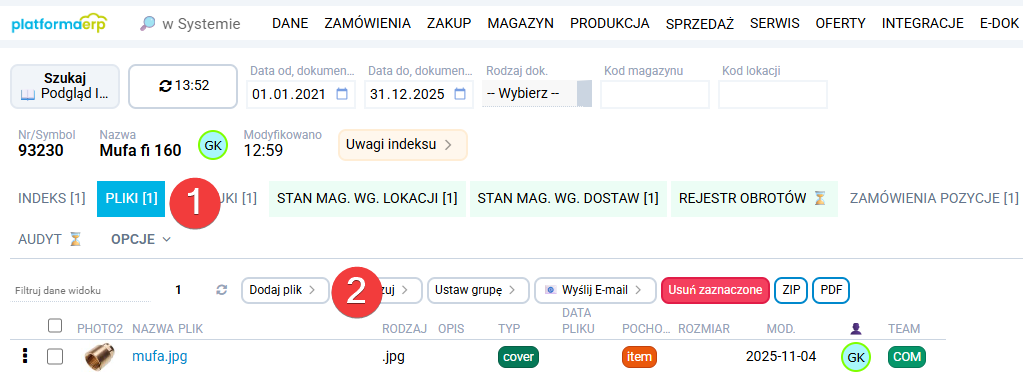Viewport: 1023px width, 383px height.
Task: Tick the checkbox for mufa.jpg row
Action: tap(55, 356)
